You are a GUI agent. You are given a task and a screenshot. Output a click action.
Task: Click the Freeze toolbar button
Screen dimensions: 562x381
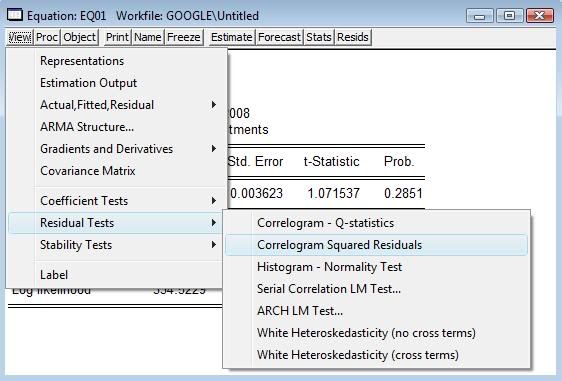coord(184,37)
